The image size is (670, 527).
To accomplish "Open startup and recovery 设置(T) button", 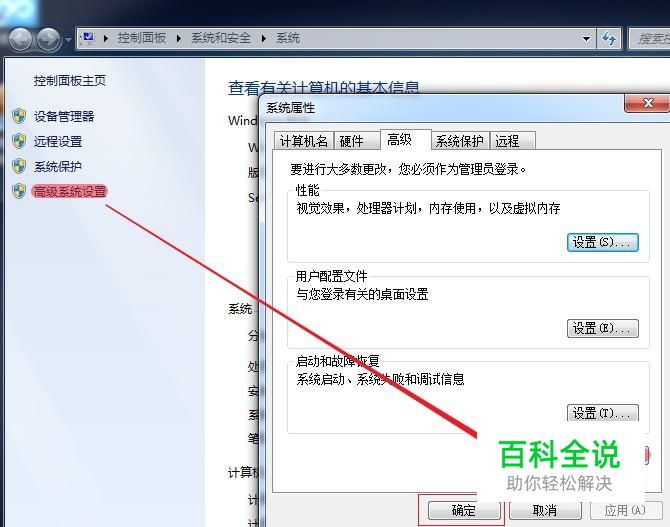I will pos(603,413).
